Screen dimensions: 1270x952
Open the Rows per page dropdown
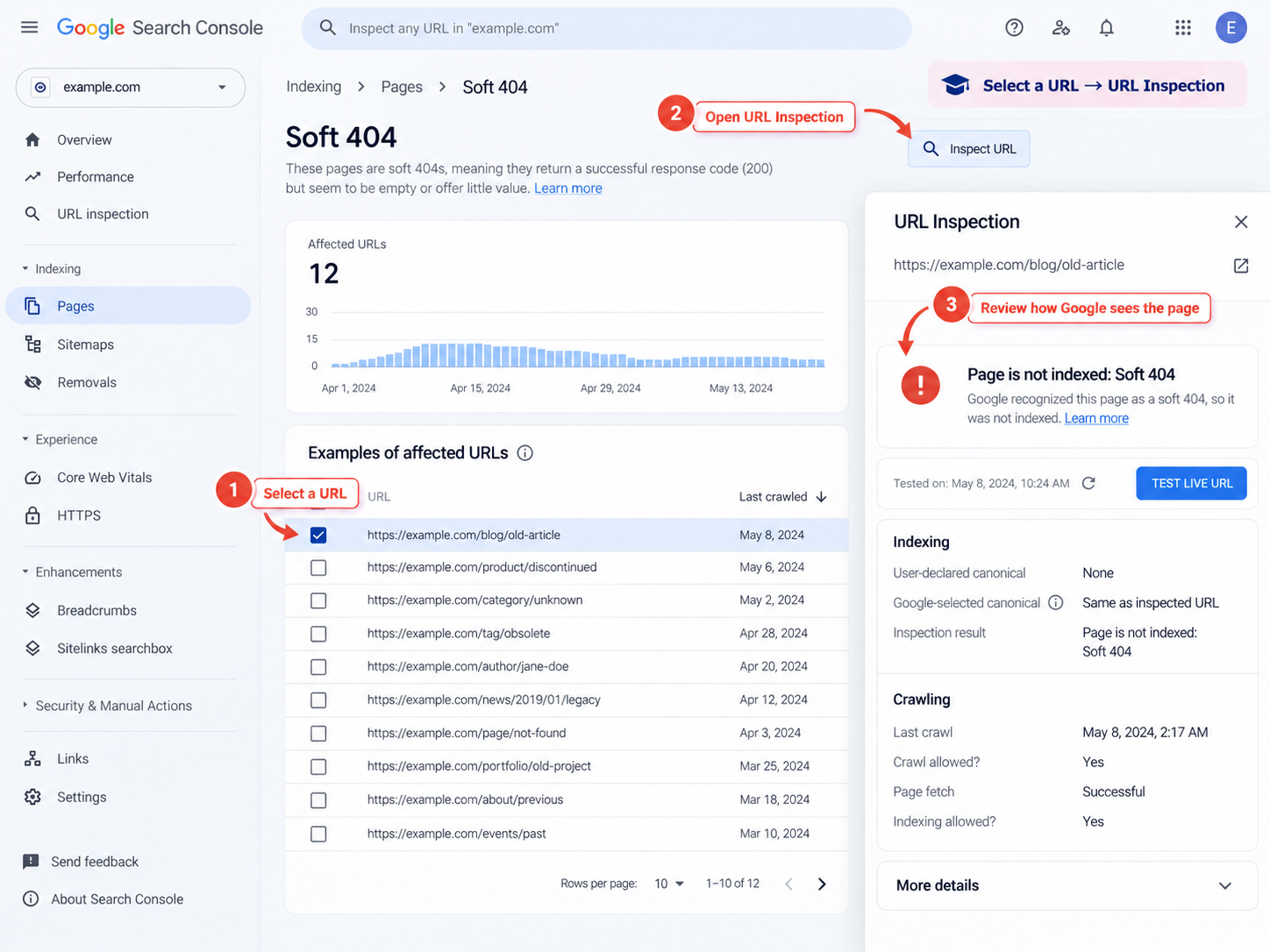pyautogui.click(x=668, y=884)
